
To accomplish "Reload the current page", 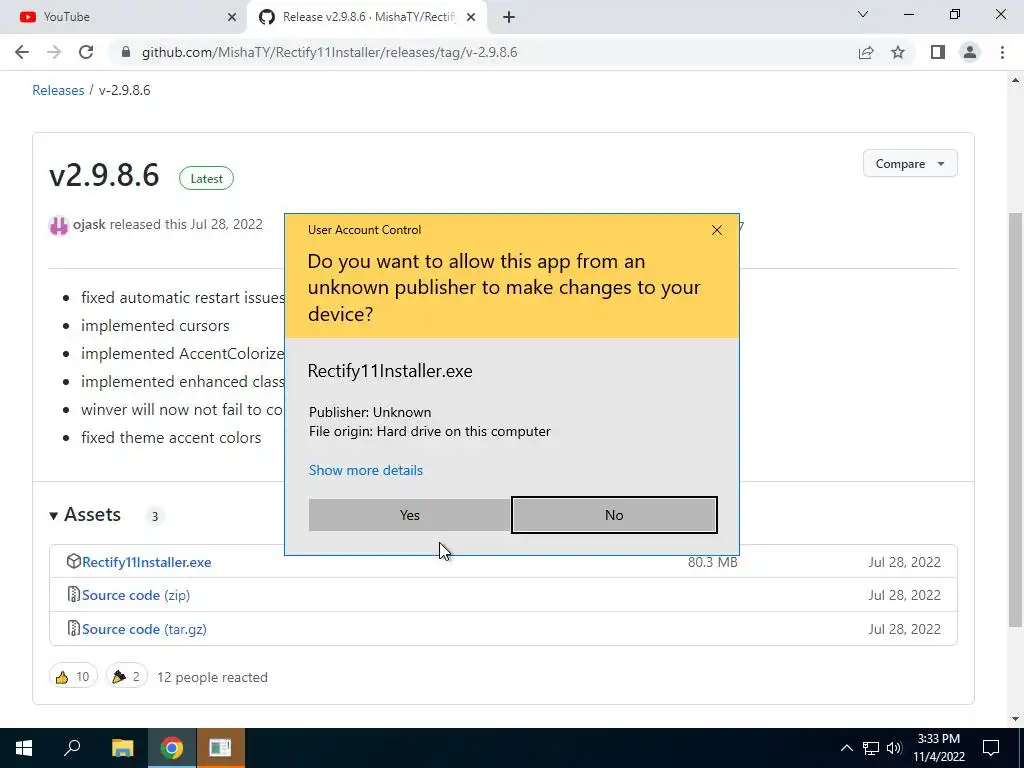I will click(86, 52).
